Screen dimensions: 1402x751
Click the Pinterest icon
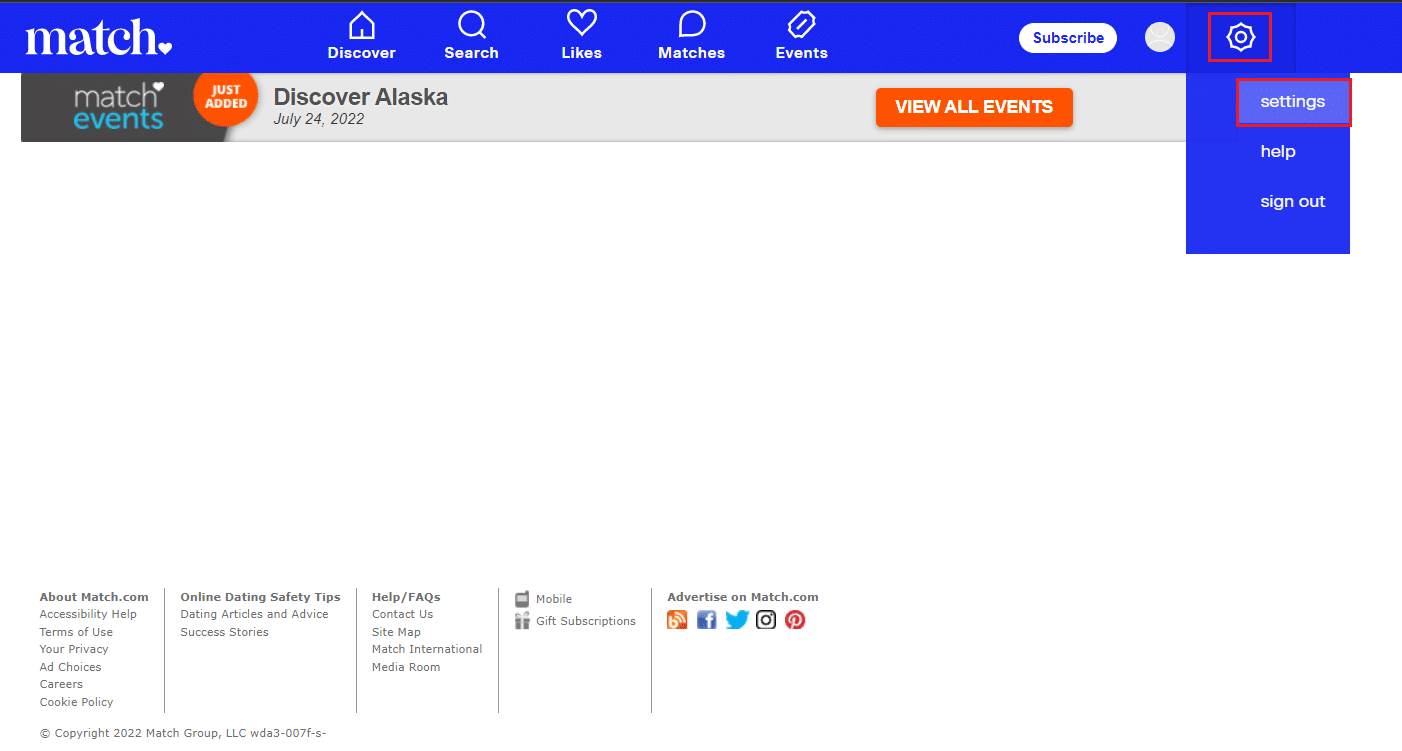coord(795,619)
